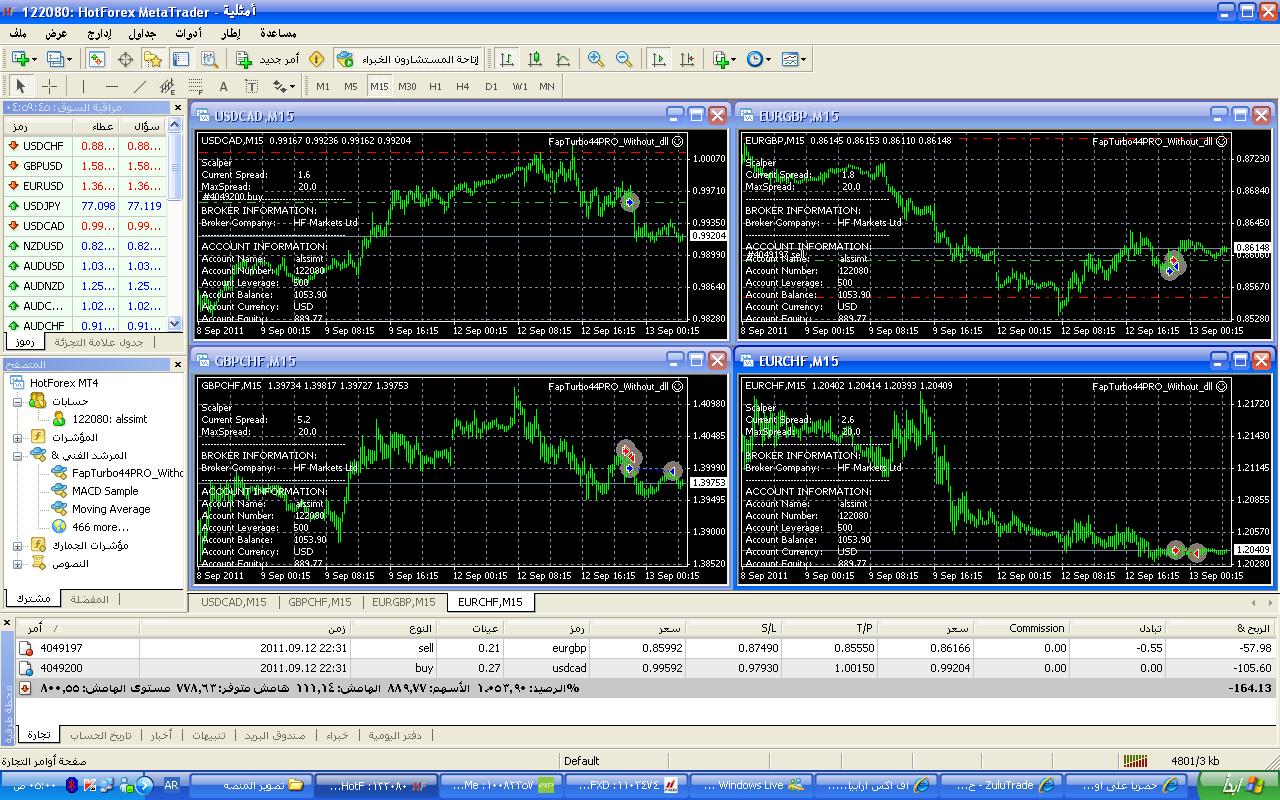Image resolution: width=1280 pixels, height=800 pixels.
Task: Expand the النصوص scripts tree node
Action: 18,563
